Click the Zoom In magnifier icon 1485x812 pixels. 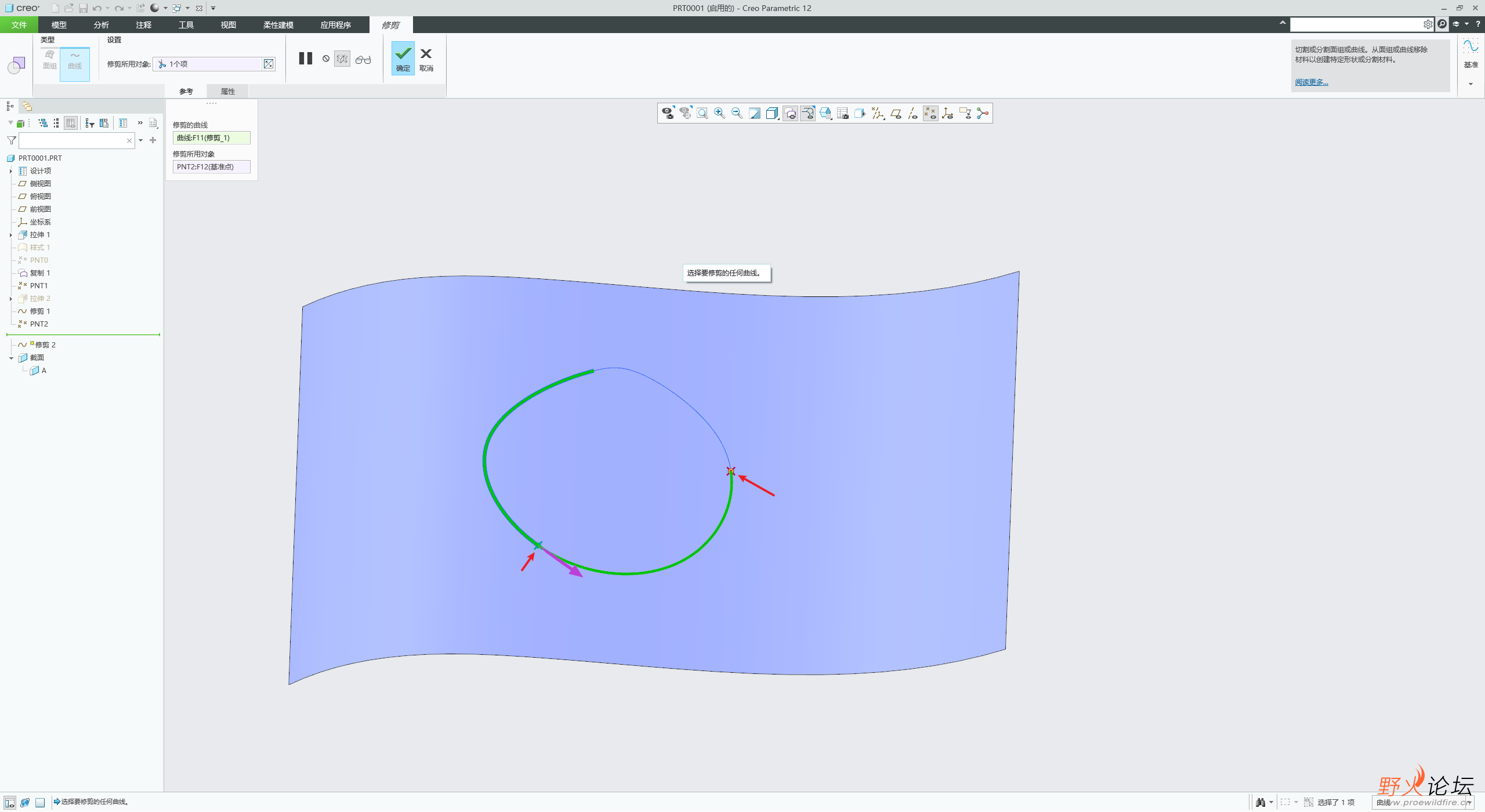[720, 114]
